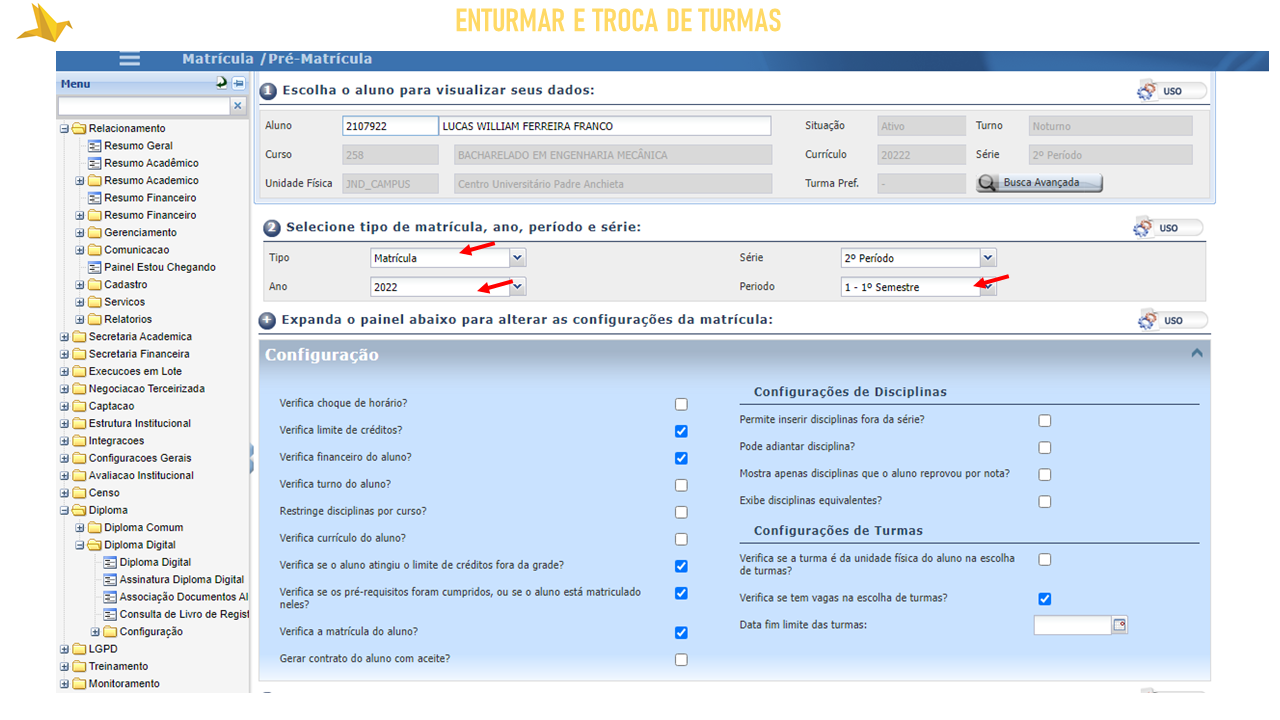Expand the Relatorios tree node
The height and width of the screenshot is (720, 1280).
pyautogui.click(x=80, y=319)
